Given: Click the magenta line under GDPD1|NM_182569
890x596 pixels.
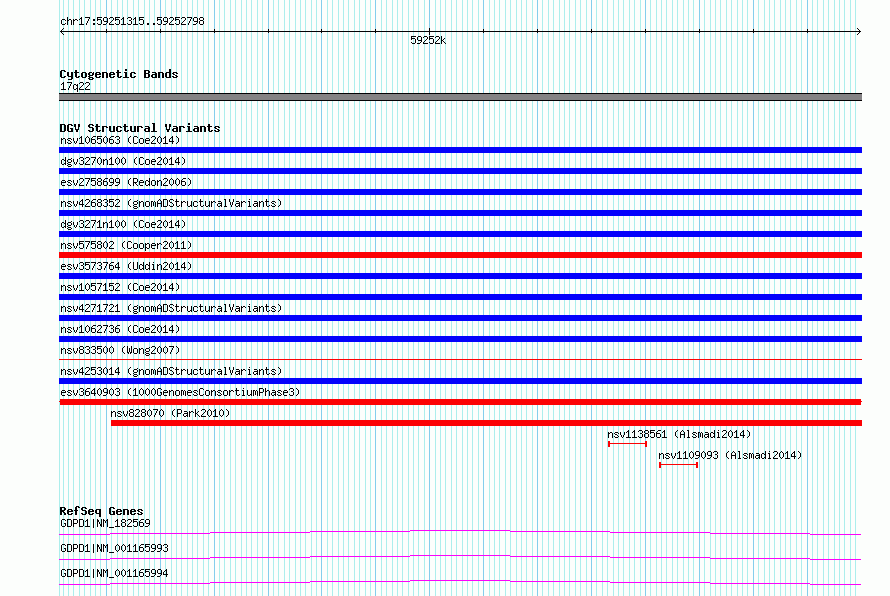Looking at the screenshot, I should (x=460, y=532).
